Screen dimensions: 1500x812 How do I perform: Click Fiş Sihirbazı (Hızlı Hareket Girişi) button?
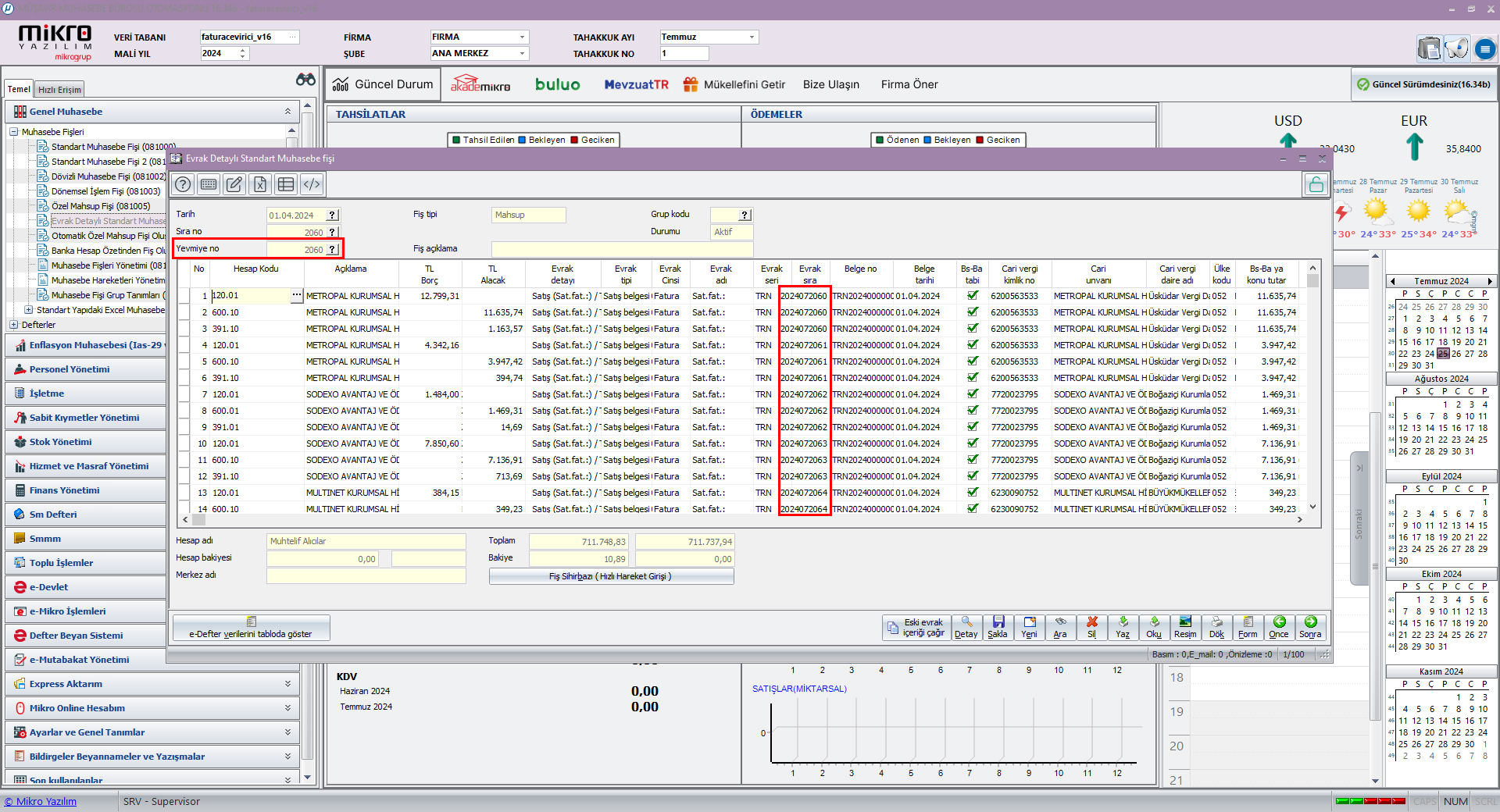(x=611, y=576)
